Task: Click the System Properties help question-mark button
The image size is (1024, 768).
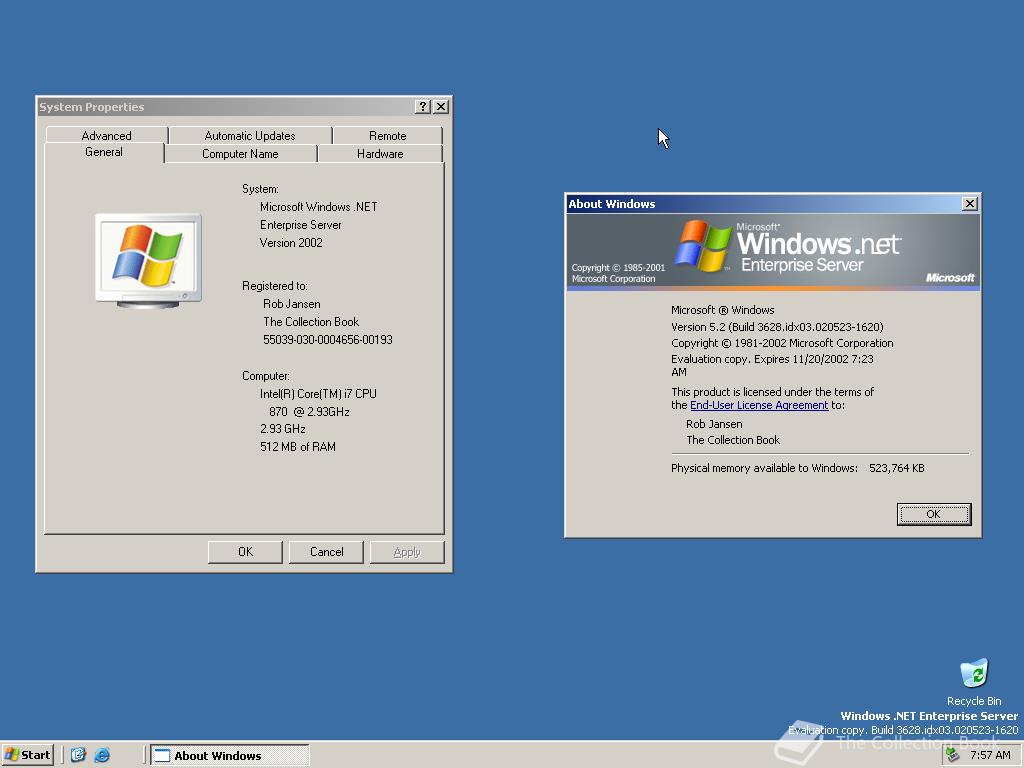Action: coord(423,106)
